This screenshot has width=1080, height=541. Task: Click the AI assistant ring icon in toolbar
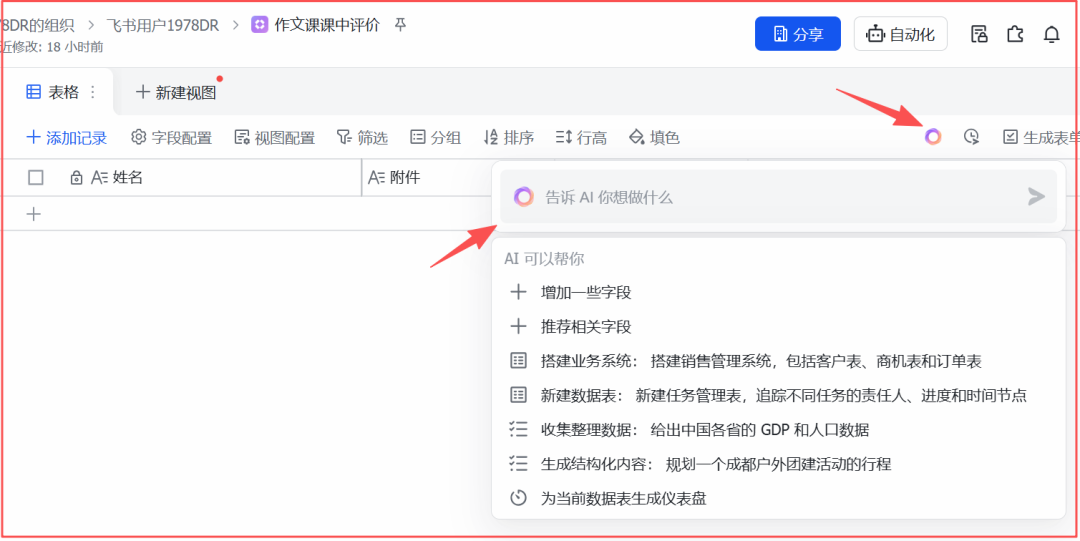pos(933,137)
